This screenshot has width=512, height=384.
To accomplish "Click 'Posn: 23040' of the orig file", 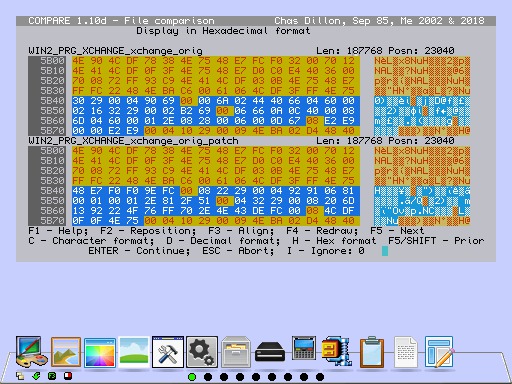I will click(x=421, y=51).
